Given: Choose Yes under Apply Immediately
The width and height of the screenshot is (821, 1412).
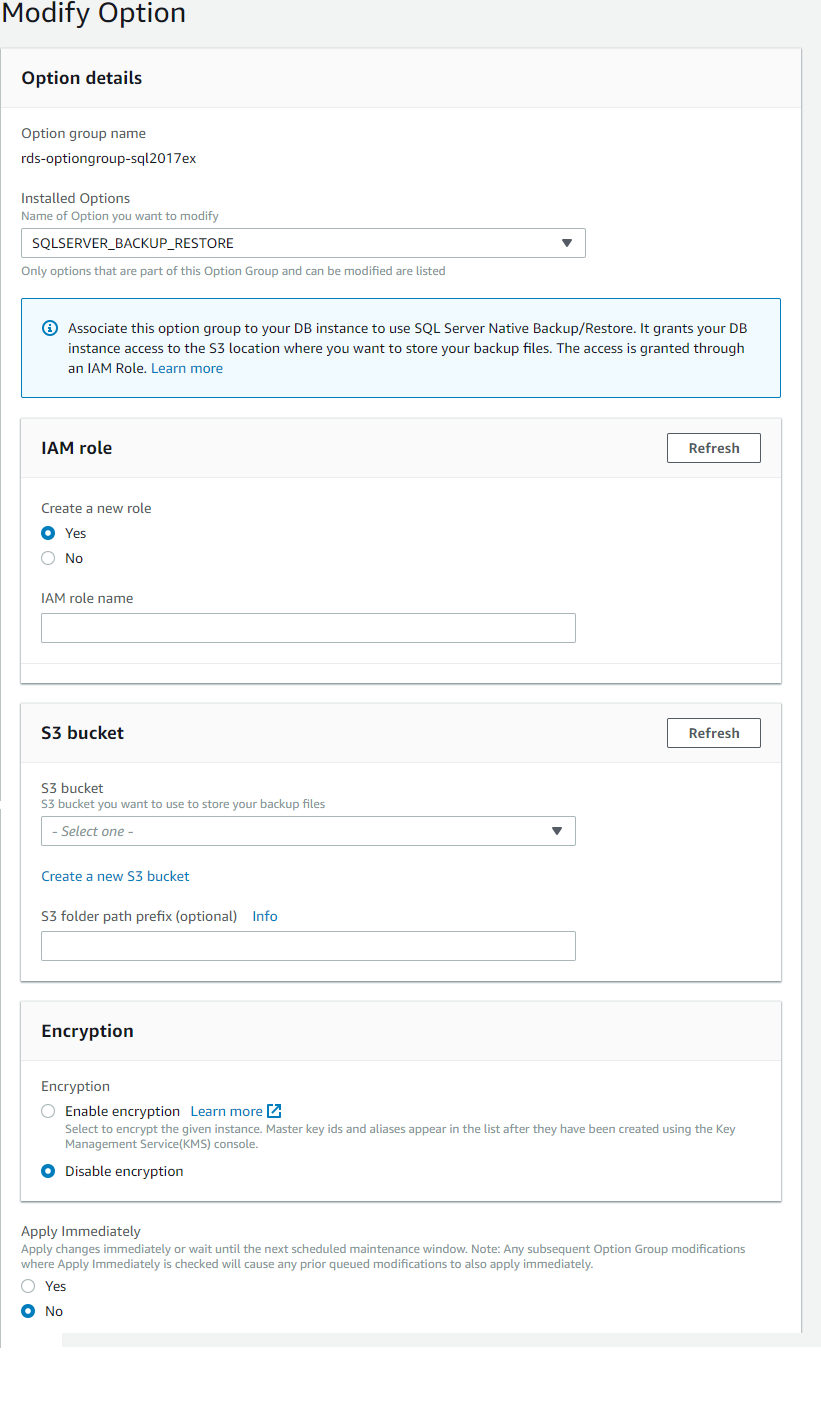Looking at the screenshot, I should (x=29, y=1286).
